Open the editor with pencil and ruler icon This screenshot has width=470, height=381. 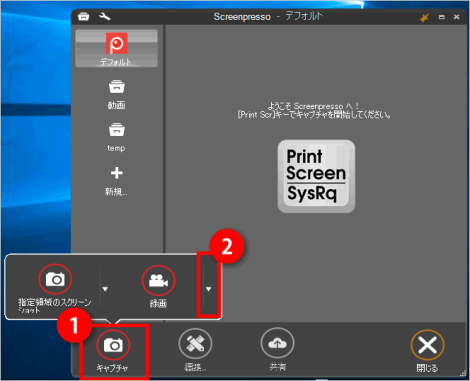pos(195,344)
